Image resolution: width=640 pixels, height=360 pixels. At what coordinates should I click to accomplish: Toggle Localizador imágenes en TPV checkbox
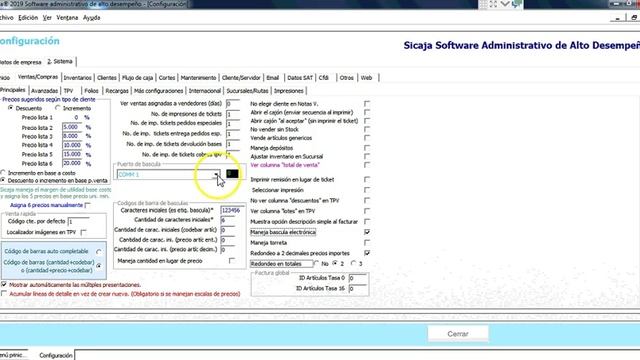[84, 232]
